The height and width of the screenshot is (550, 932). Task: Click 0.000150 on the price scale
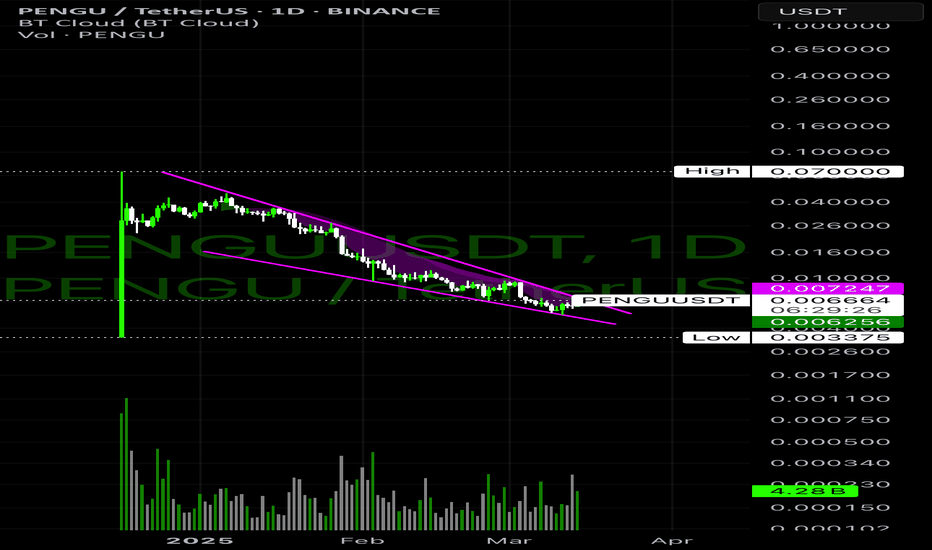coord(830,508)
